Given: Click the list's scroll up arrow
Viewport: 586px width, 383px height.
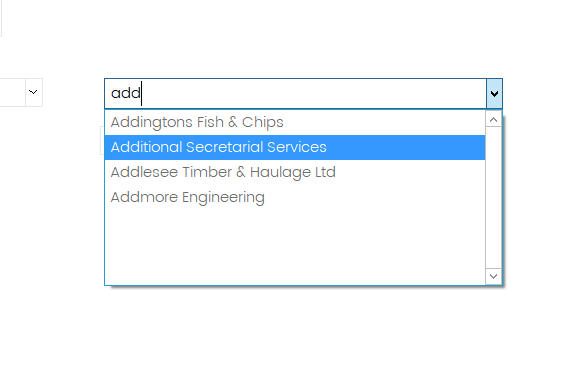Looking at the screenshot, I should click(x=493, y=120).
